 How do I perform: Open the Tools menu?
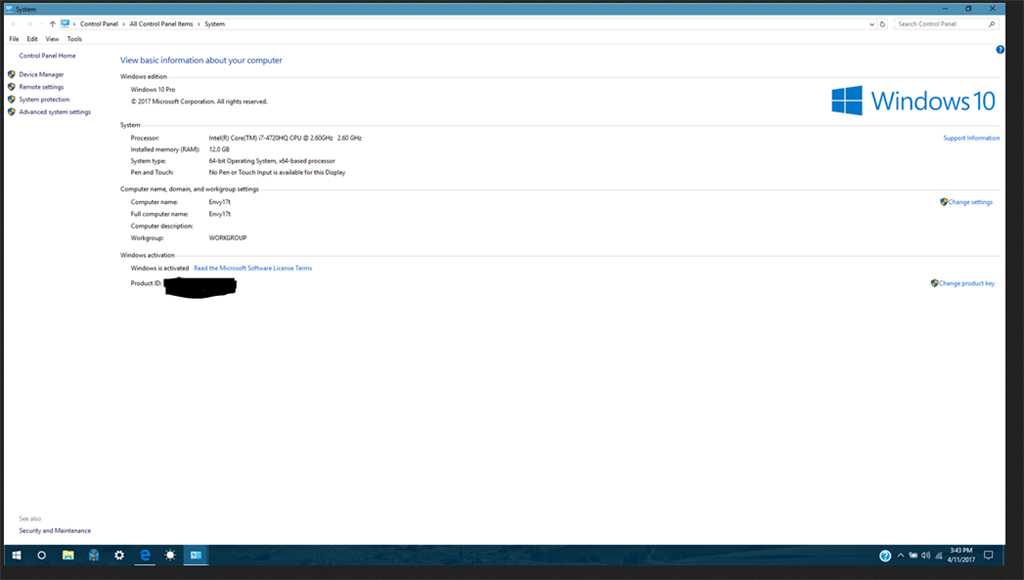click(x=74, y=39)
